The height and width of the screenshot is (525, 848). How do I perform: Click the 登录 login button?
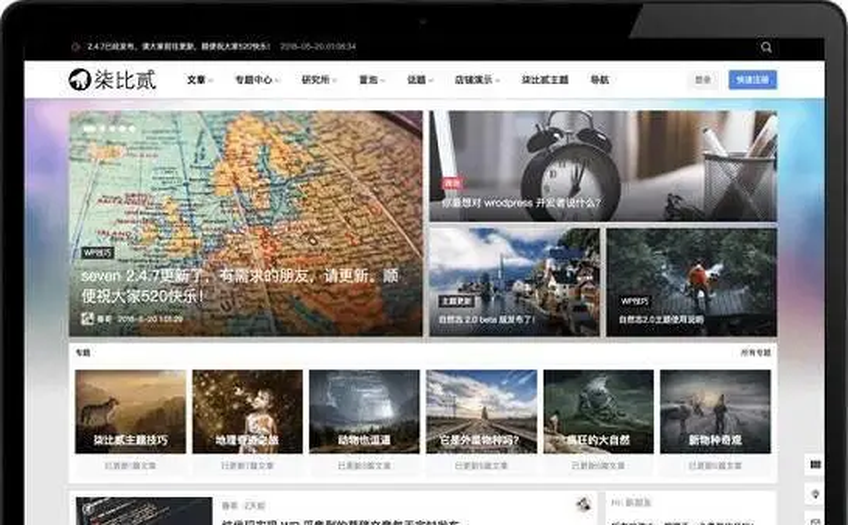[x=703, y=80]
